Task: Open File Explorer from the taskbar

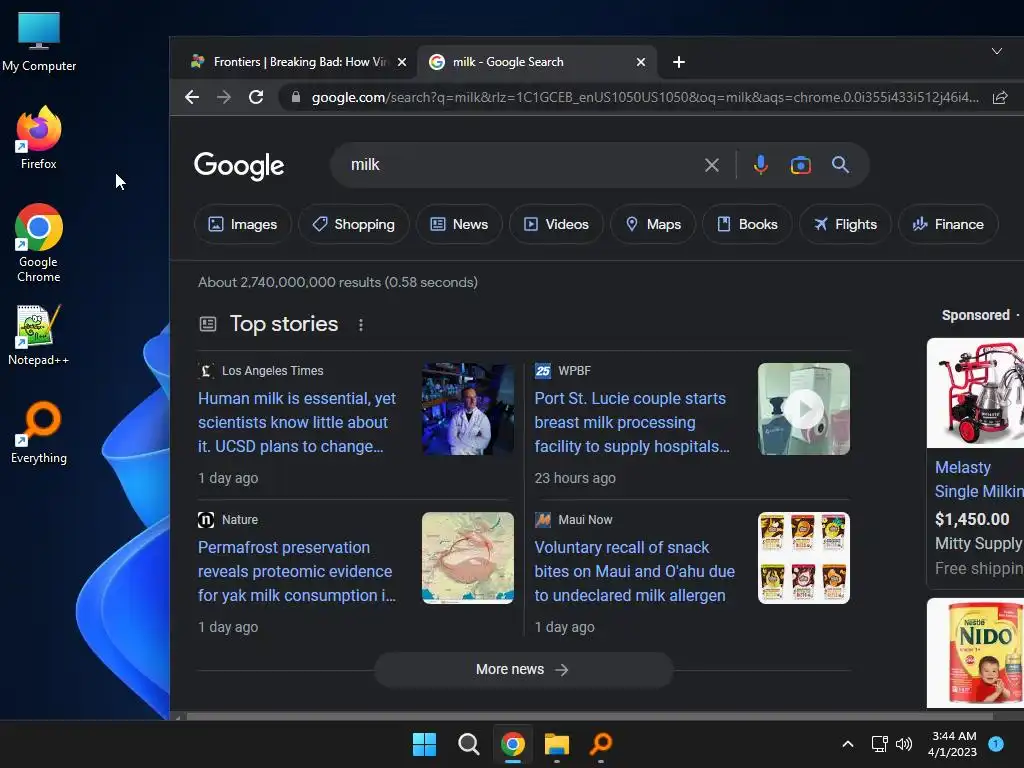Action: (x=557, y=744)
